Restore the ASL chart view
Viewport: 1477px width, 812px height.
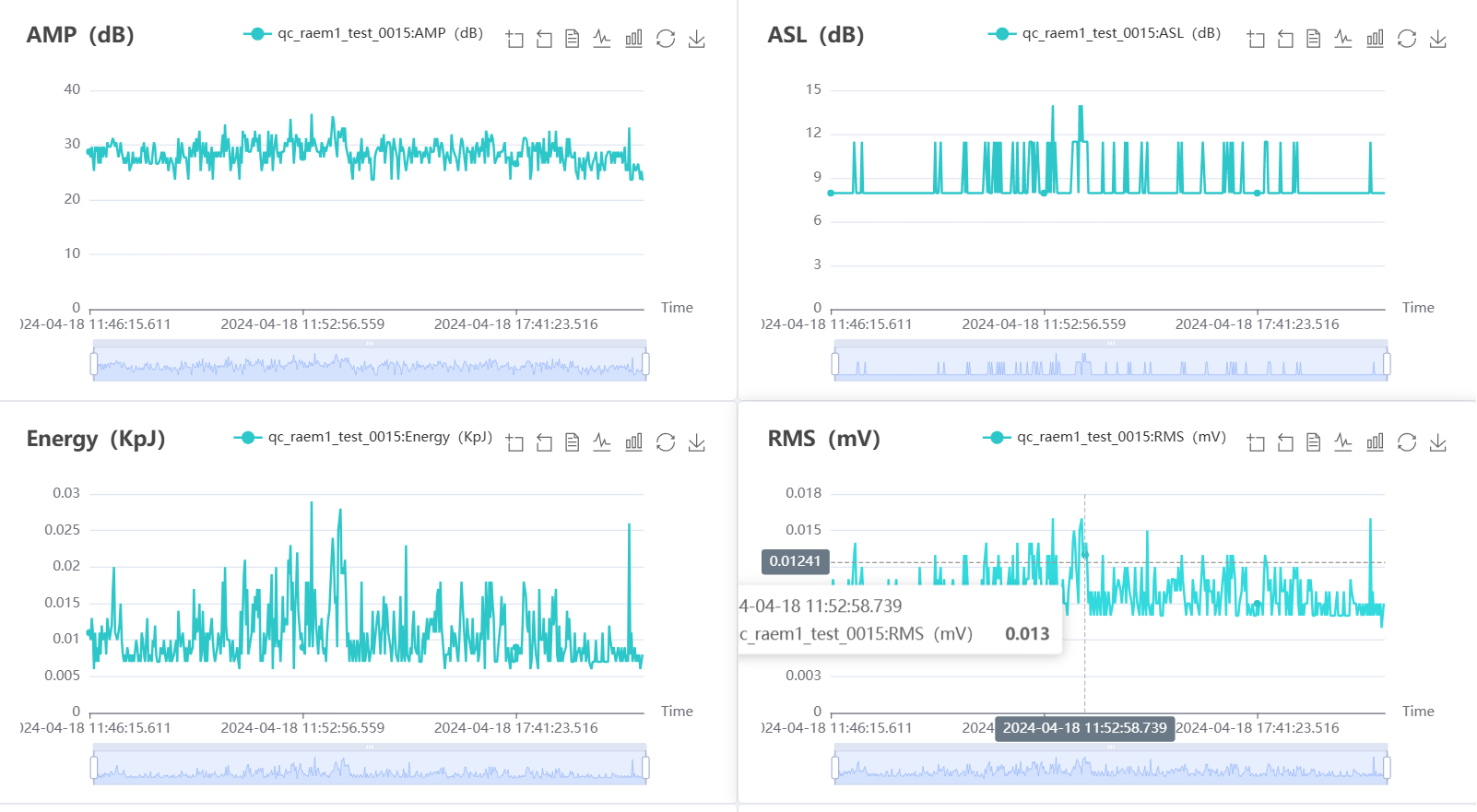tap(1406, 39)
